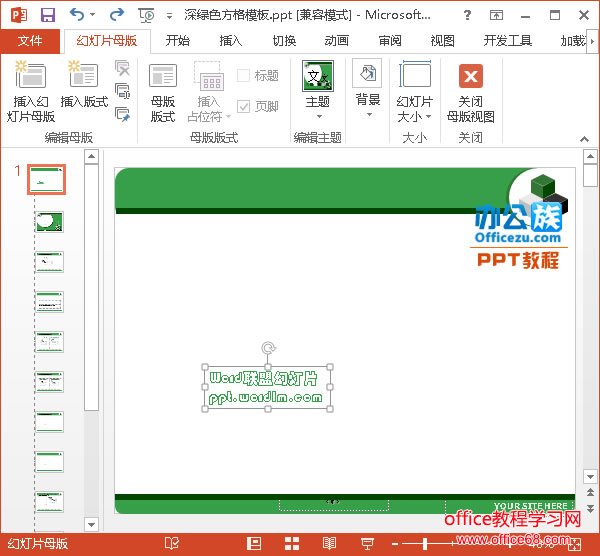Click the rotation handle above the text box
Viewport: 600px width, 556px height.
click(268, 348)
